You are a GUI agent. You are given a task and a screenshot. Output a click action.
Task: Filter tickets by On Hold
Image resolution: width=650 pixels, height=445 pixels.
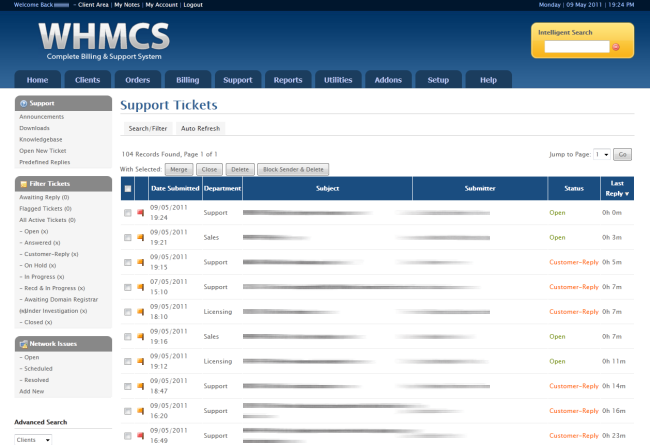40,265
